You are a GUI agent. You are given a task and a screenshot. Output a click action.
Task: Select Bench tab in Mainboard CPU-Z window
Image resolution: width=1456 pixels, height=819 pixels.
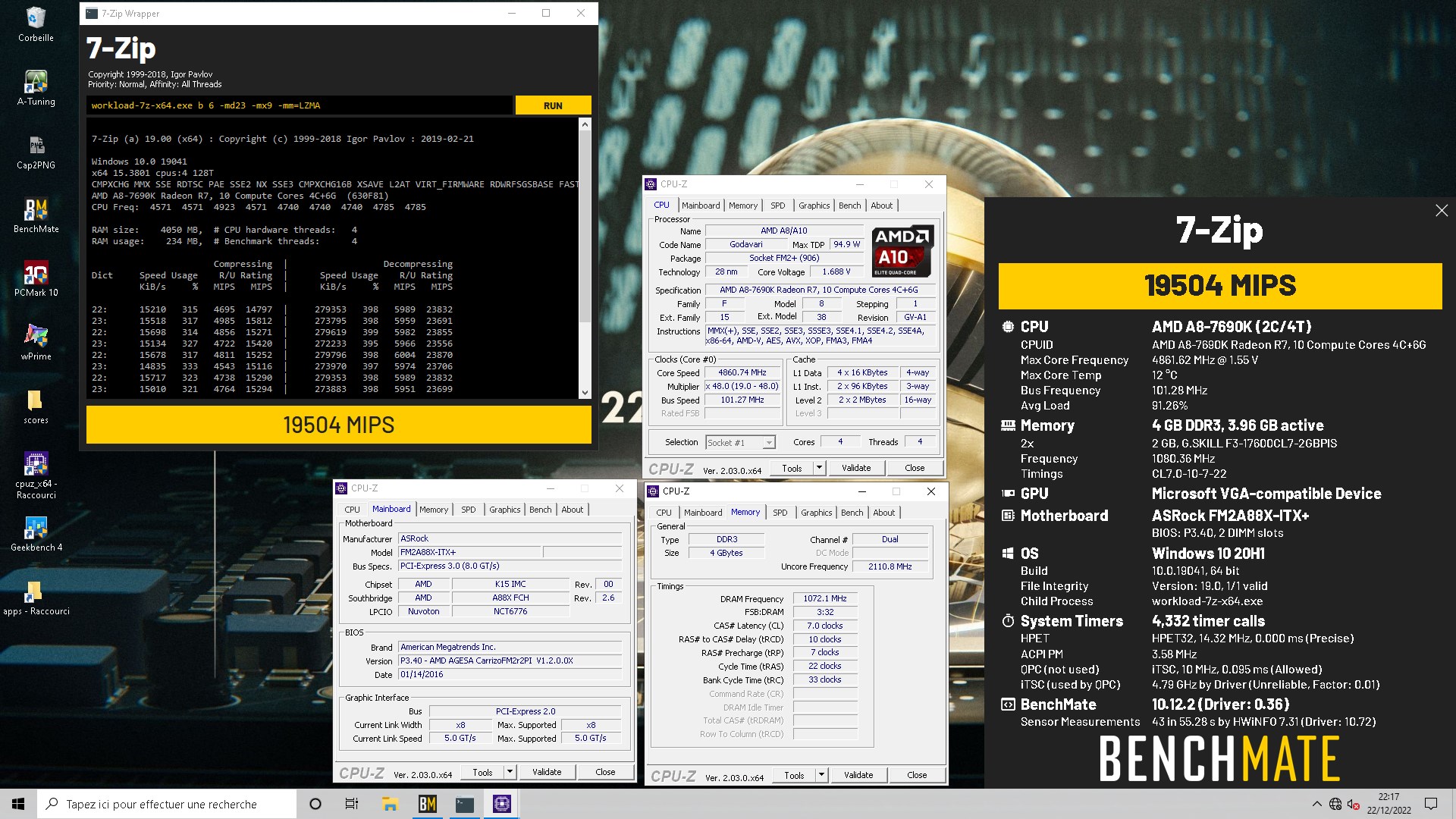541,510
